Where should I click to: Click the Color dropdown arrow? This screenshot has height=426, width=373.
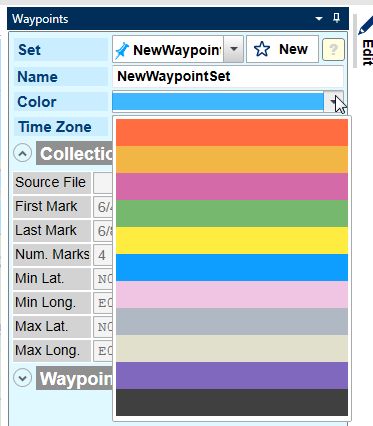(334, 102)
